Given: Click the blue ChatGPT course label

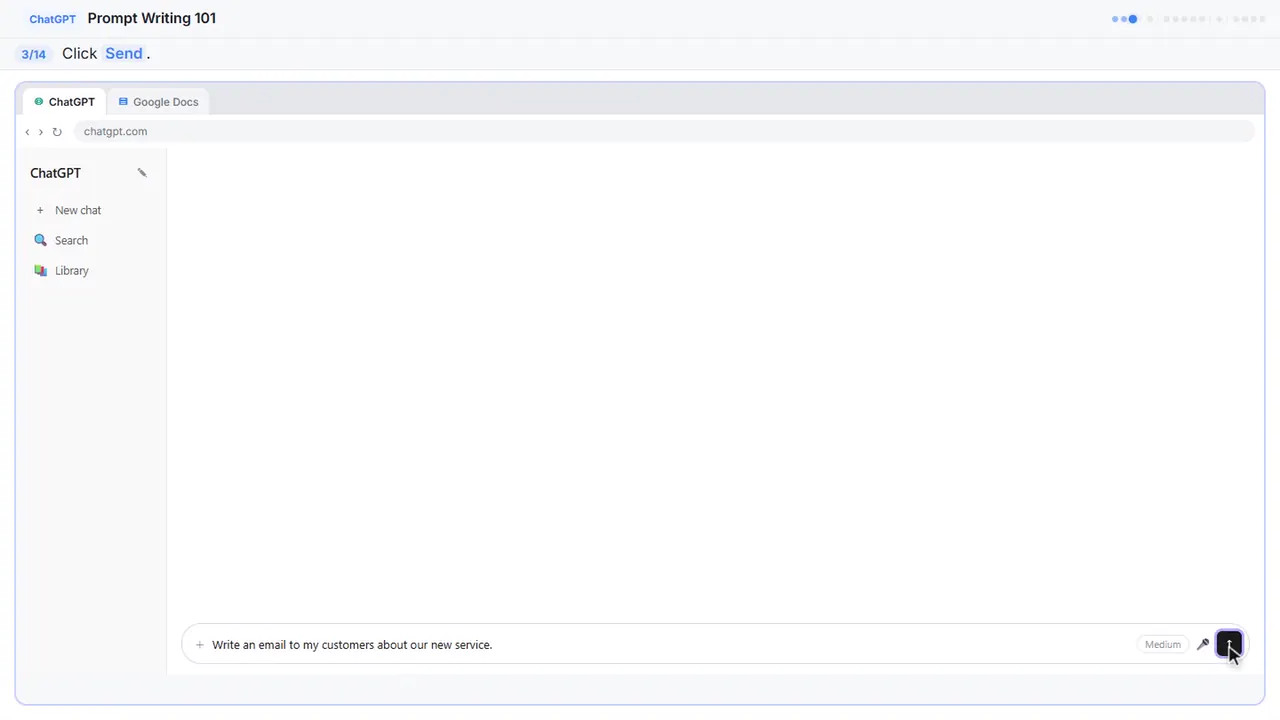Looking at the screenshot, I should click(53, 19).
